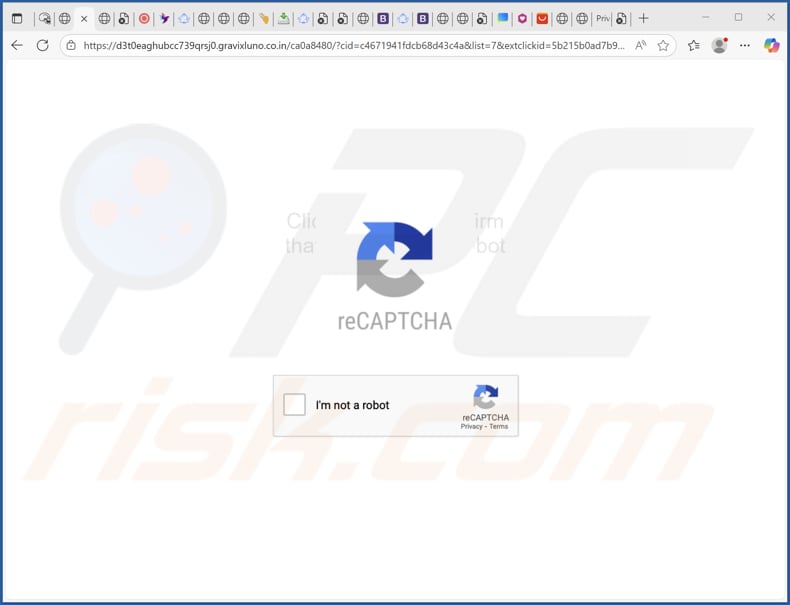
Task: Close the active tab with its X
Action: [x=84, y=19]
